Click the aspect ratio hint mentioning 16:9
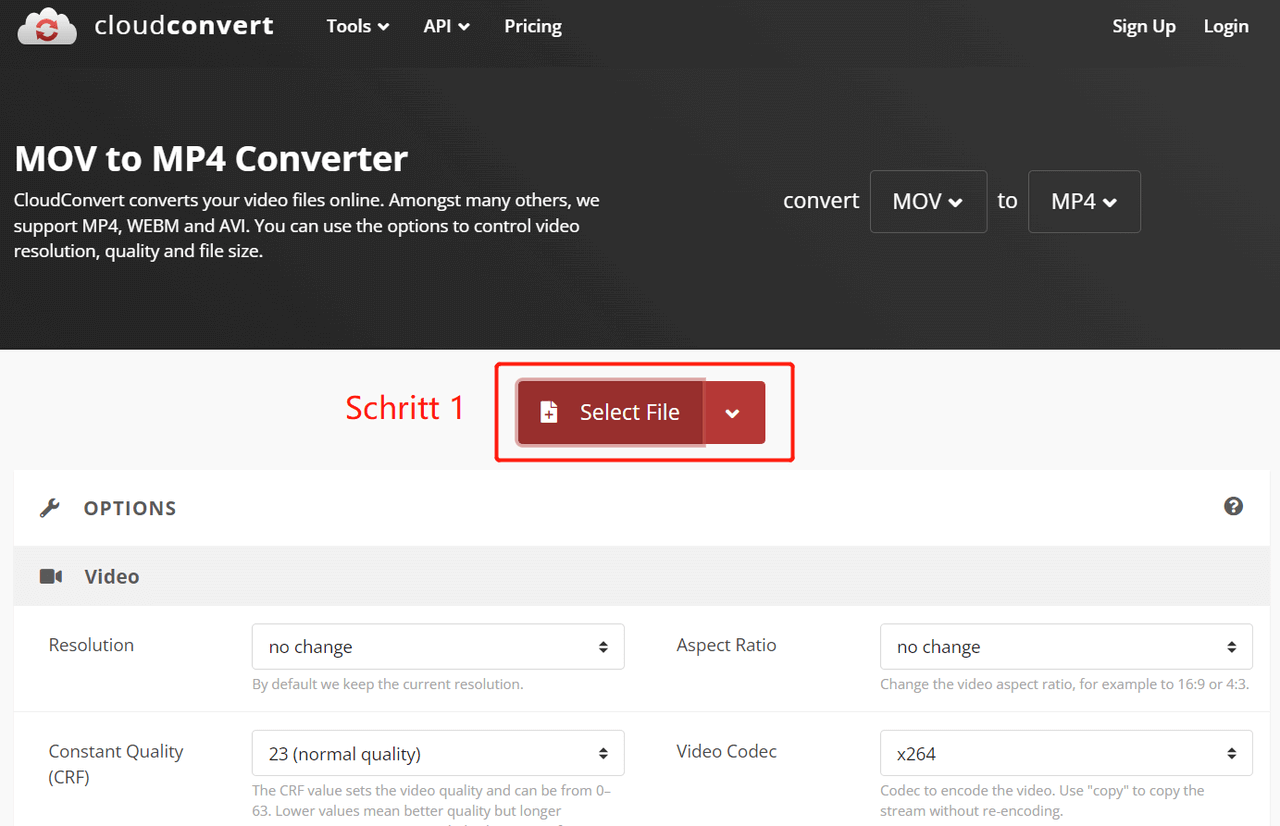This screenshot has height=826, width=1280. coord(1064,684)
